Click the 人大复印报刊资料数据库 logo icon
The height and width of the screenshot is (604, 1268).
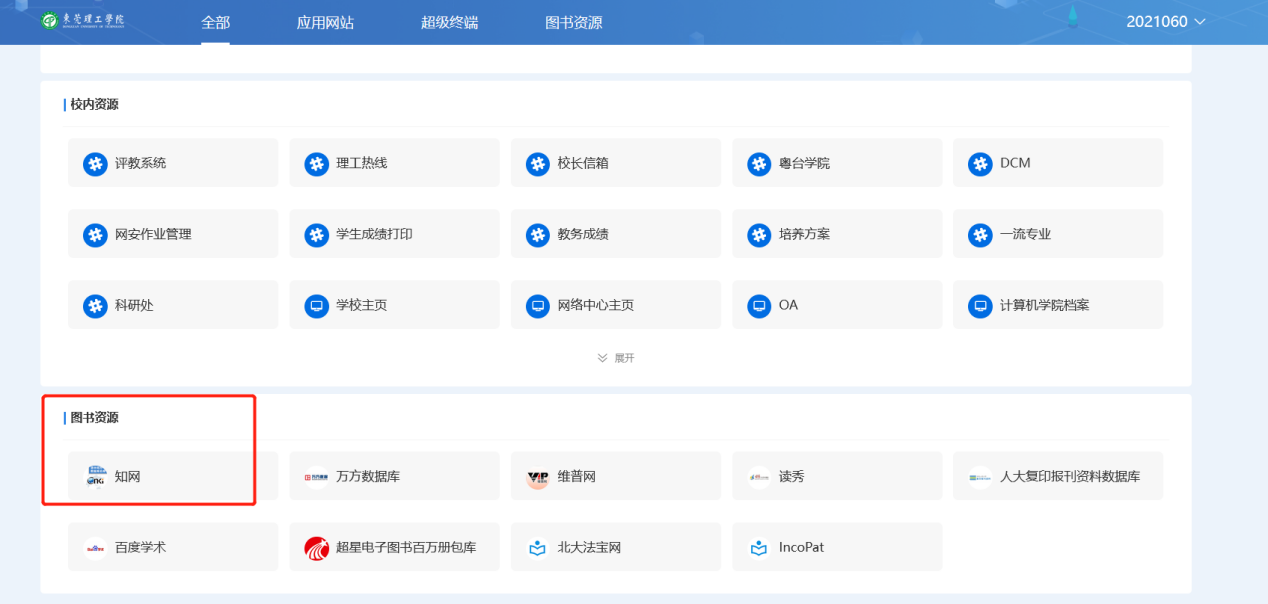[980, 477]
